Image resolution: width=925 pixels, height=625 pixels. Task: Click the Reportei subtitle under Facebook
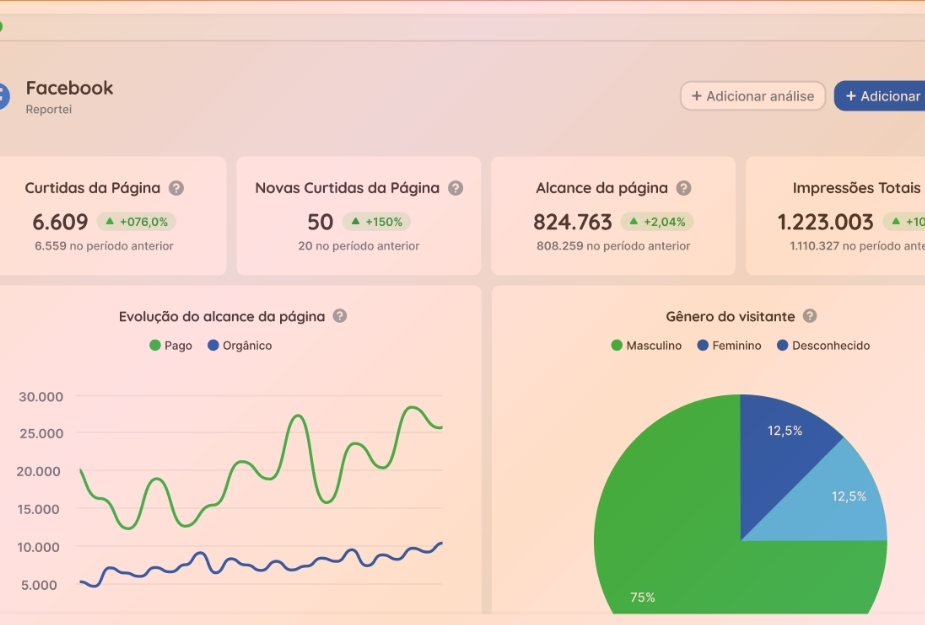[x=48, y=110]
